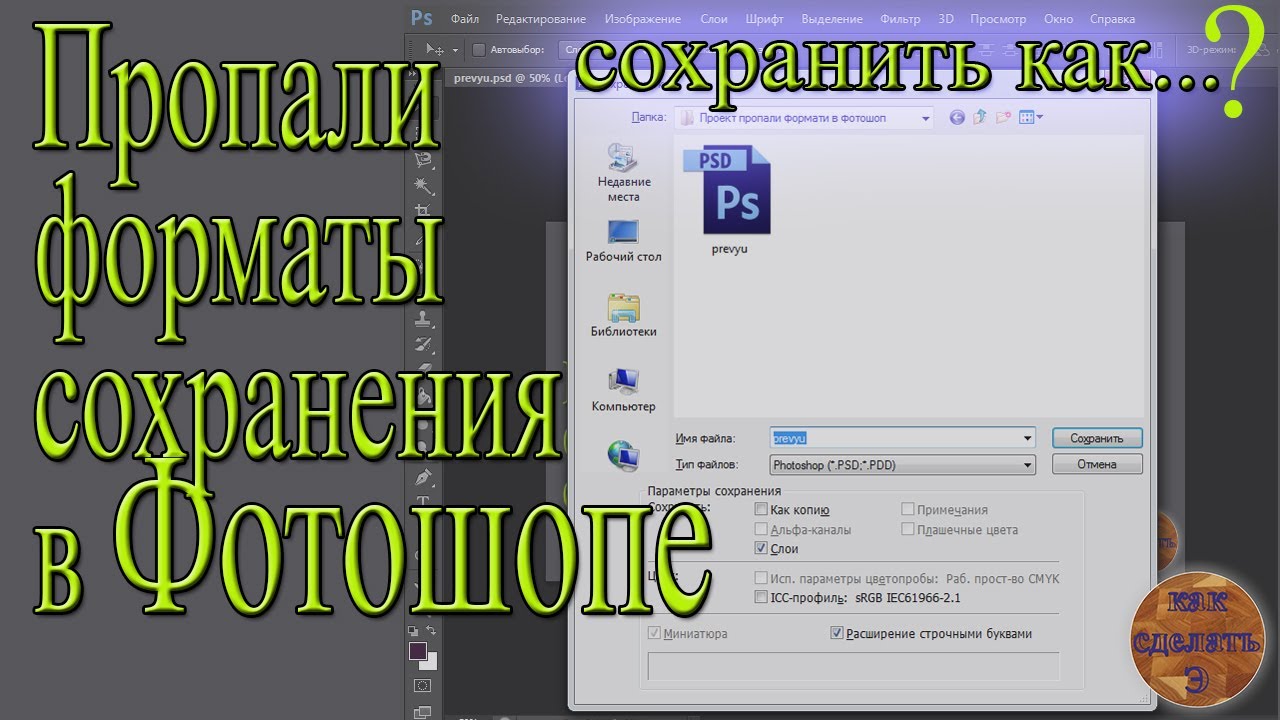Select the prevyu PSD file thumbnail
This screenshot has height=720, width=1280.
pyautogui.click(x=730, y=200)
